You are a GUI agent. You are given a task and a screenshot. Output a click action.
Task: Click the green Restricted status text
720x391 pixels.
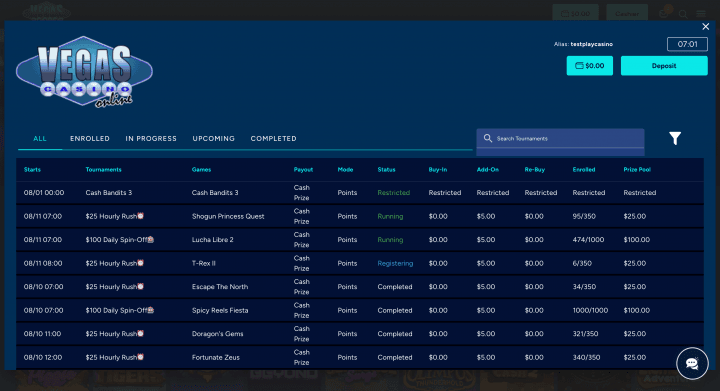point(394,193)
